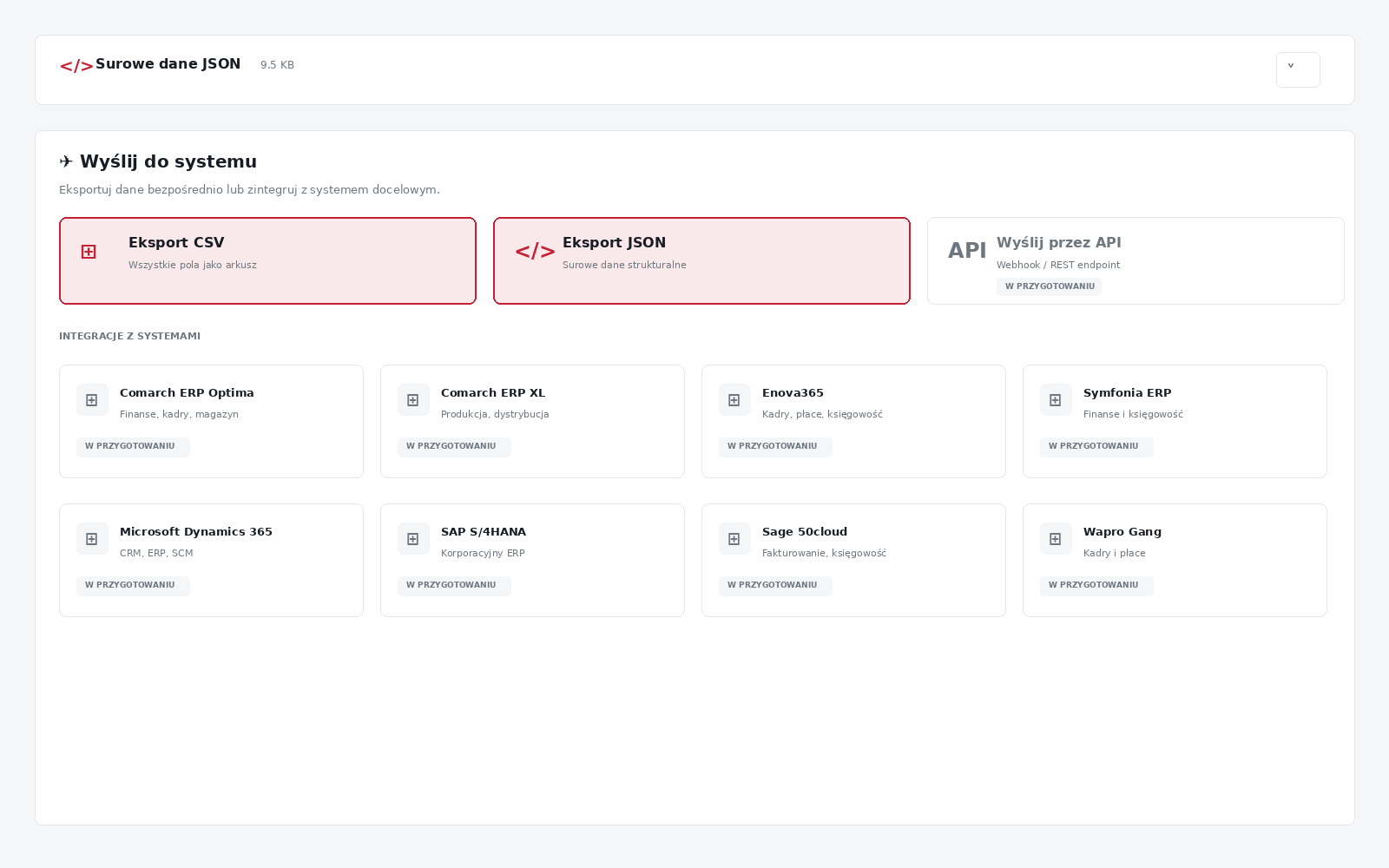This screenshot has width=1389, height=868.
Task: Click the Finanse, kadry, magazyn description
Action: pos(179,415)
